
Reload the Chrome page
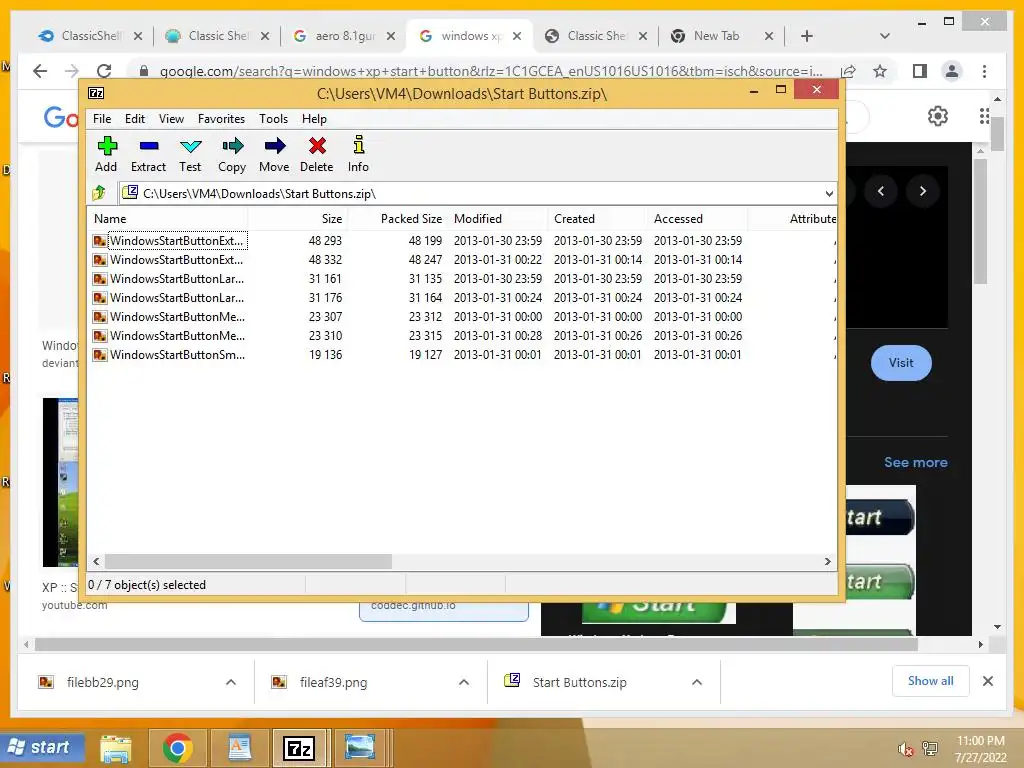(x=104, y=71)
